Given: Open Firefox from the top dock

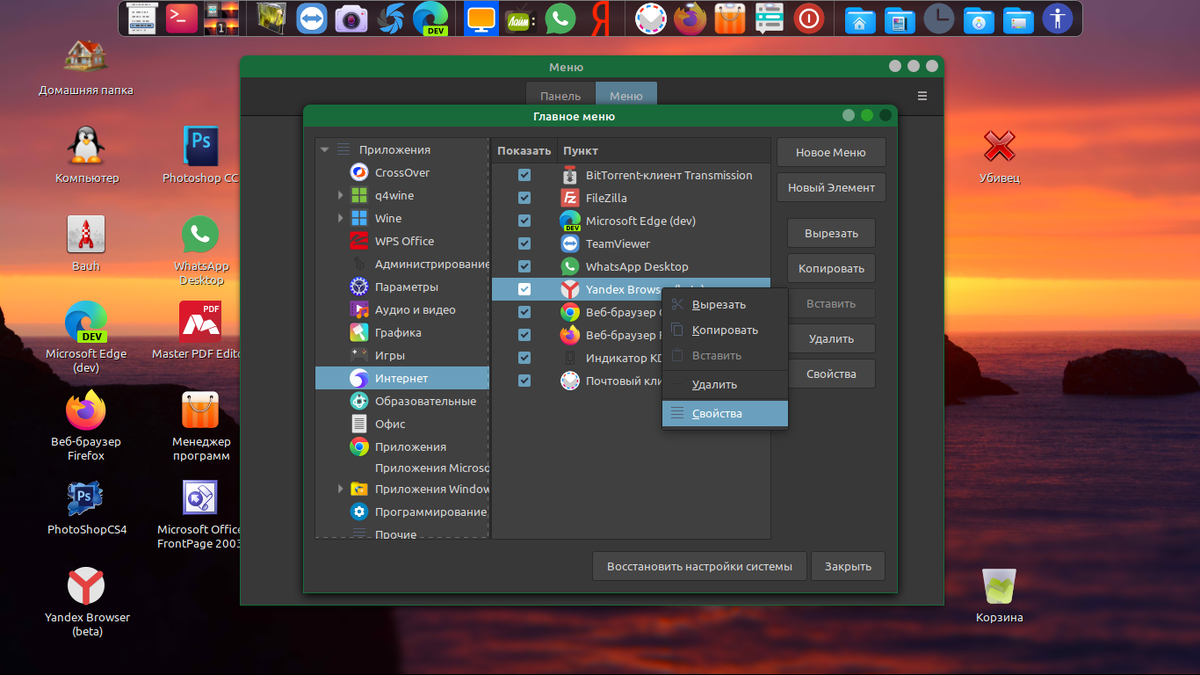Looking at the screenshot, I should [x=690, y=18].
